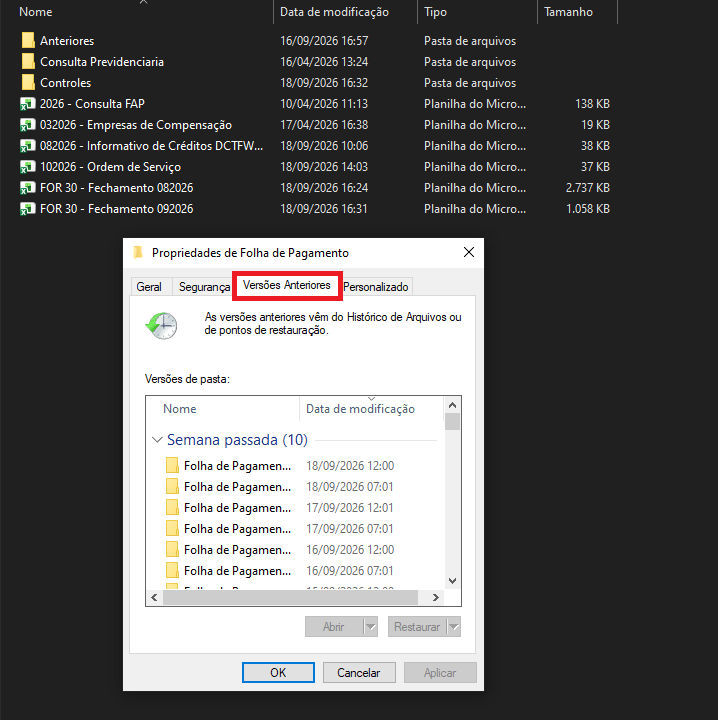Image resolution: width=718 pixels, height=720 pixels.
Task: Click the Abrir button
Action: [334, 627]
